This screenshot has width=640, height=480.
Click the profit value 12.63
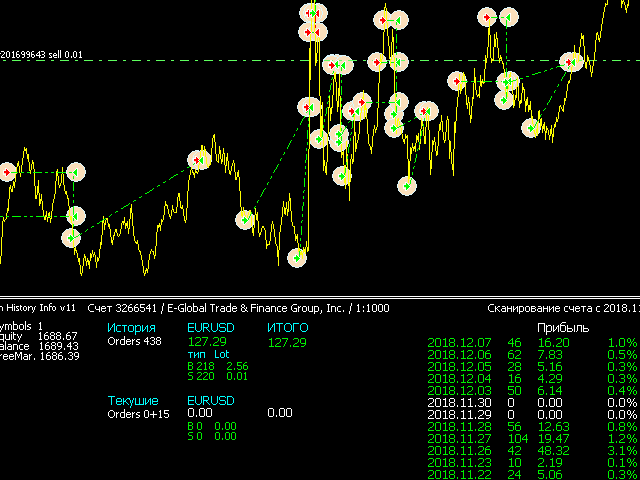[x=551, y=427]
